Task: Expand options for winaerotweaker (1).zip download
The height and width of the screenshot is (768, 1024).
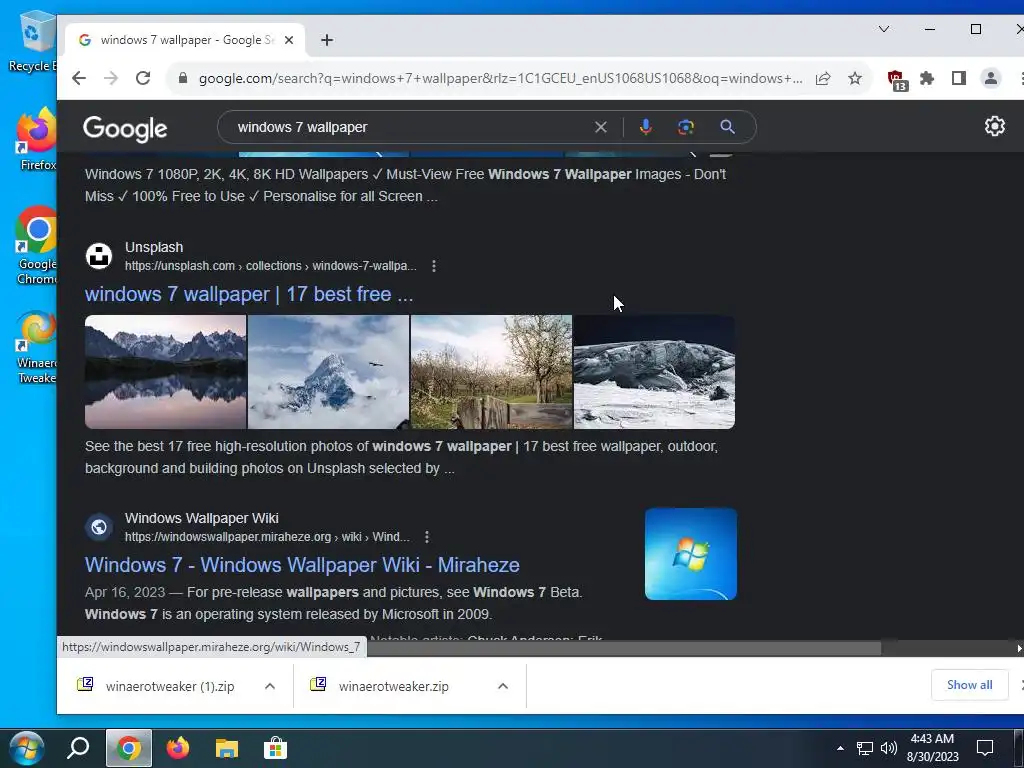Action: (270, 686)
